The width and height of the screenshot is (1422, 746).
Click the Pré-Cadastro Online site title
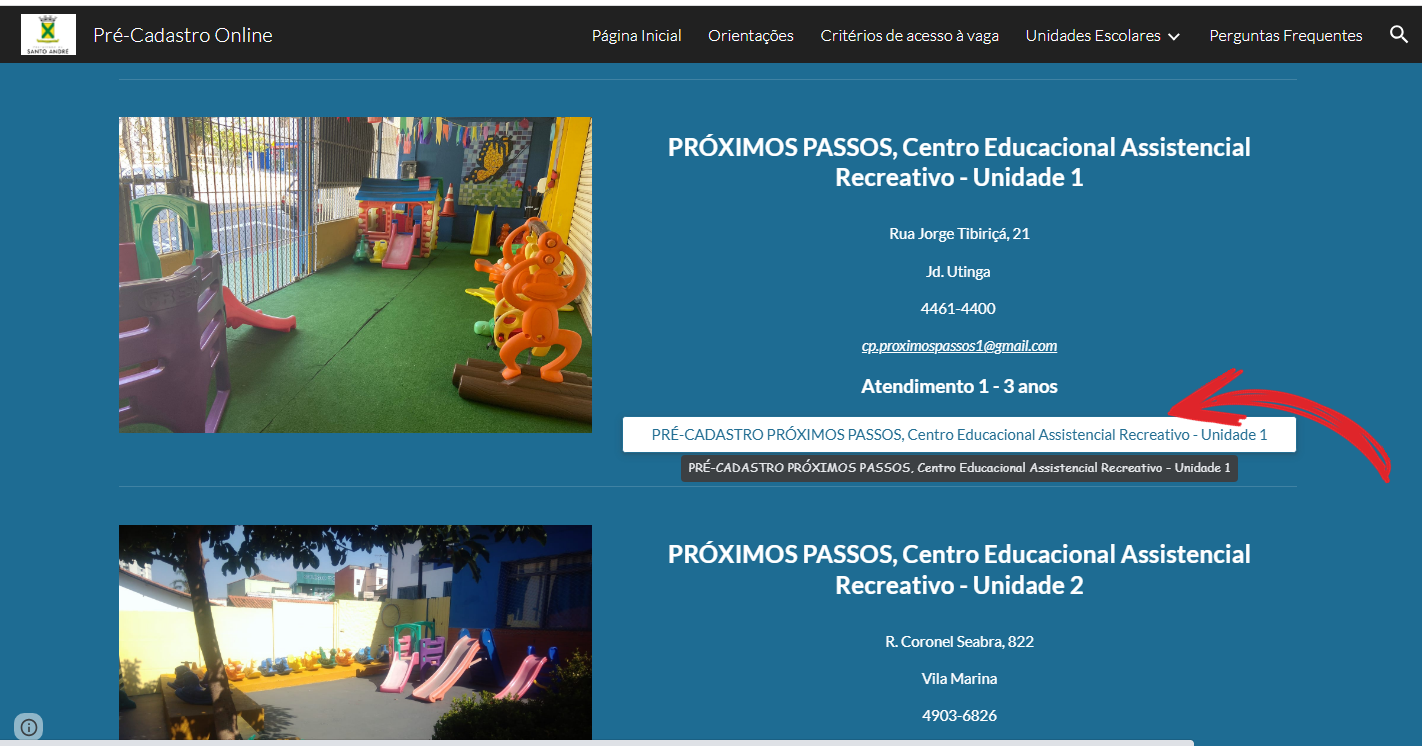tap(183, 35)
